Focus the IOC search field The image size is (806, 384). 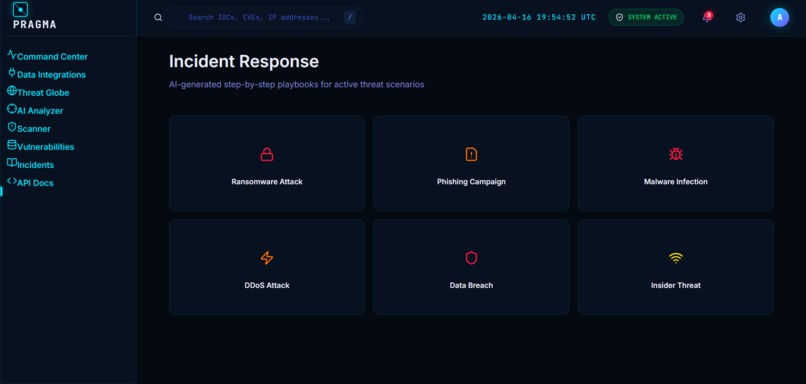[264, 17]
